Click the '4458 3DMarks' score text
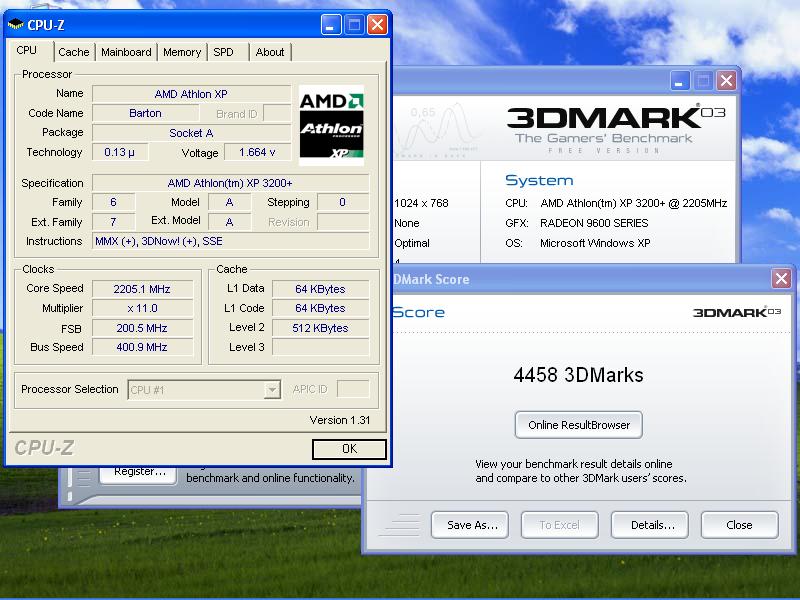The height and width of the screenshot is (600, 800). click(578, 375)
